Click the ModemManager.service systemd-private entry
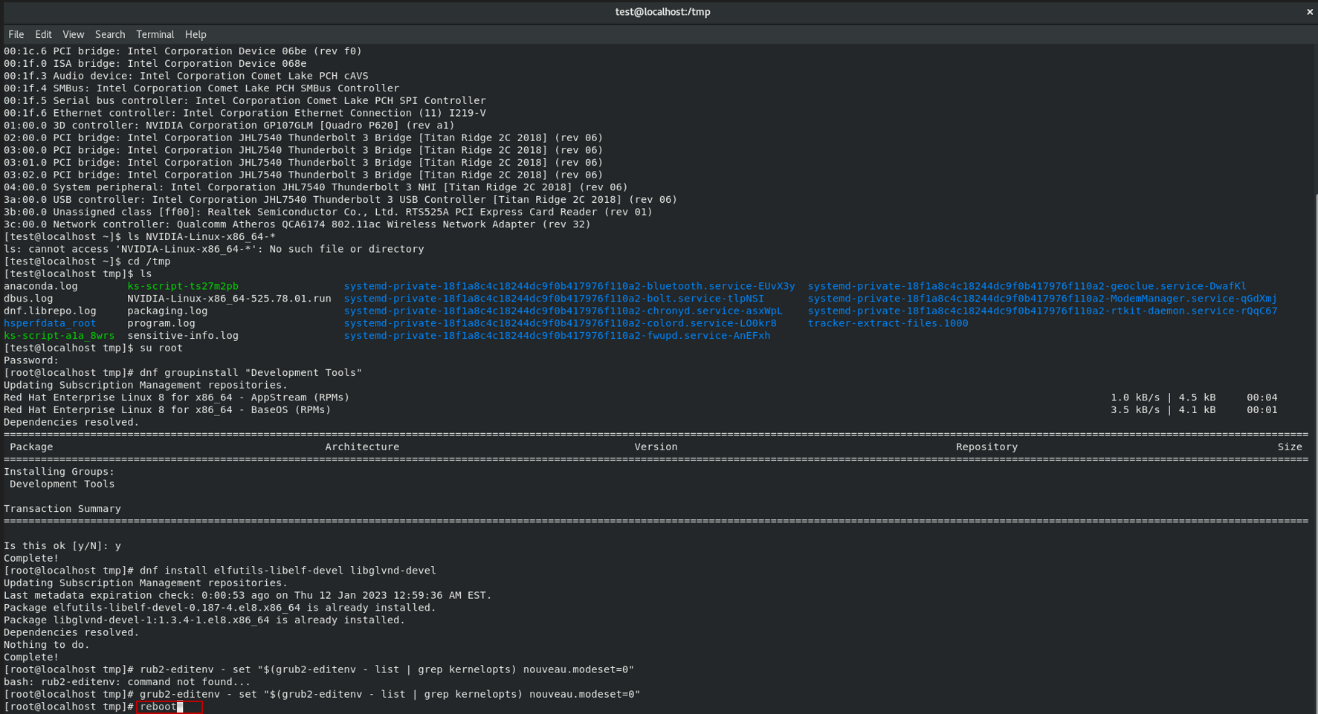The height and width of the screenshot is (714, 1318). click(x=1042, y=299)
